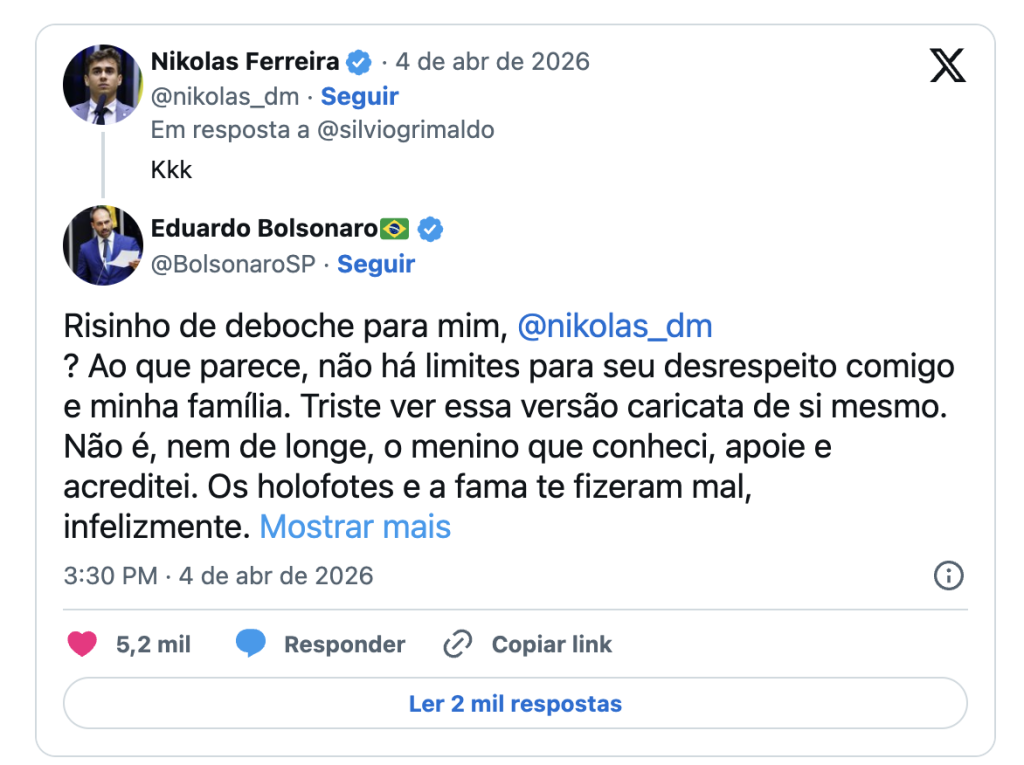Screen dimensions: 1024x765
Task: Click Nikolas Ferreira's verified badge
Action: 359,62
